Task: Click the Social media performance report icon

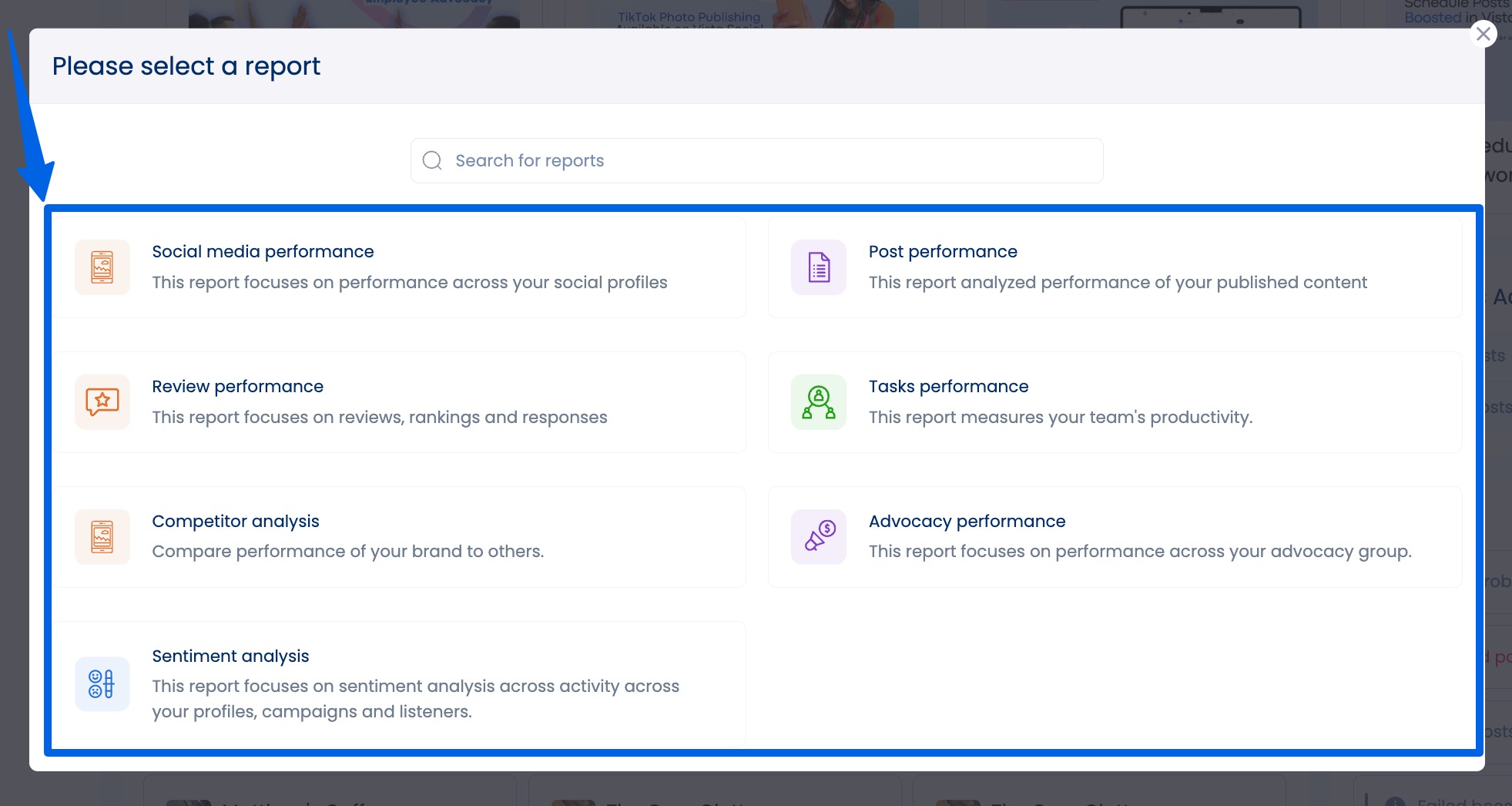Action: [102, 267]
